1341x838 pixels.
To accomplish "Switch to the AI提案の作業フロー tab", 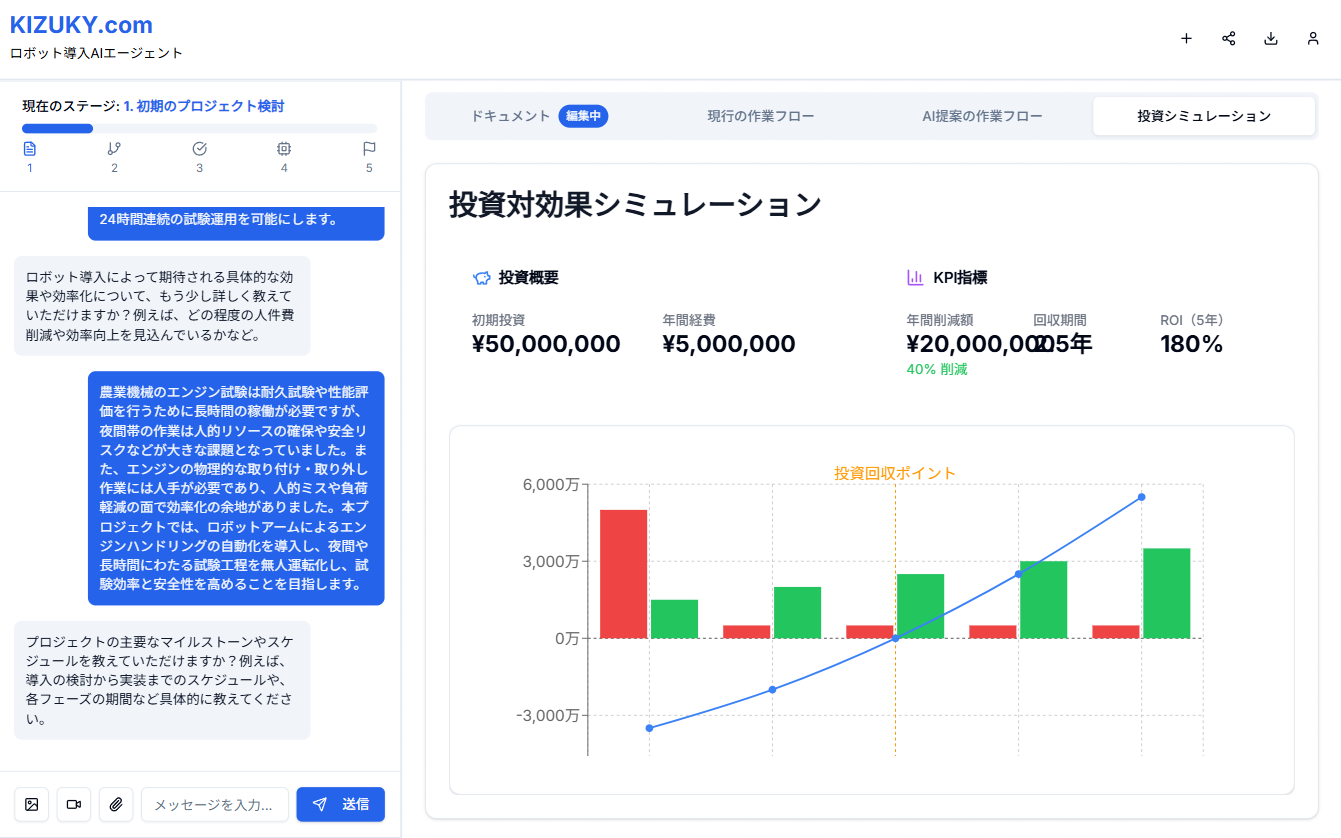I will (982, 116).
